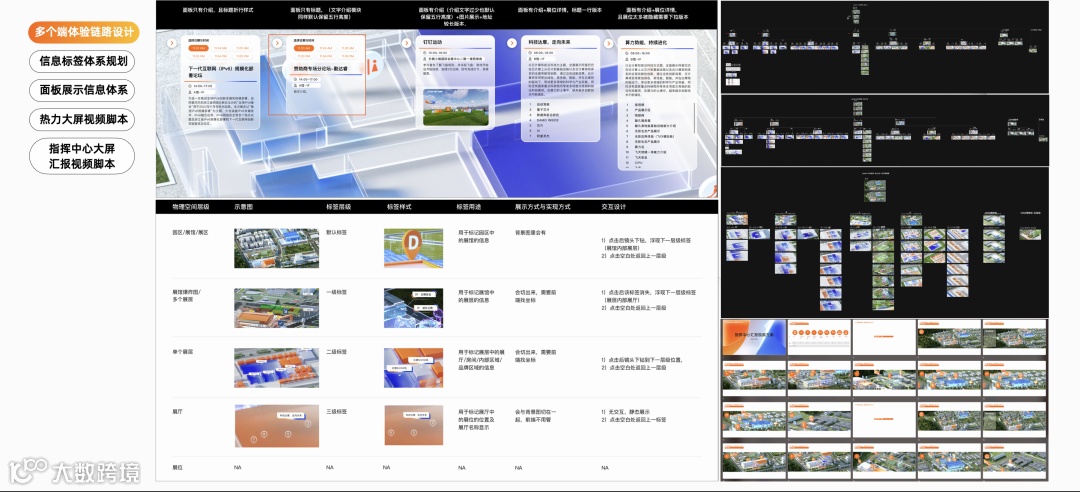Click the 二级标签 cell
The width and height of the screenshot is (1080, 492).
(336, 352)
